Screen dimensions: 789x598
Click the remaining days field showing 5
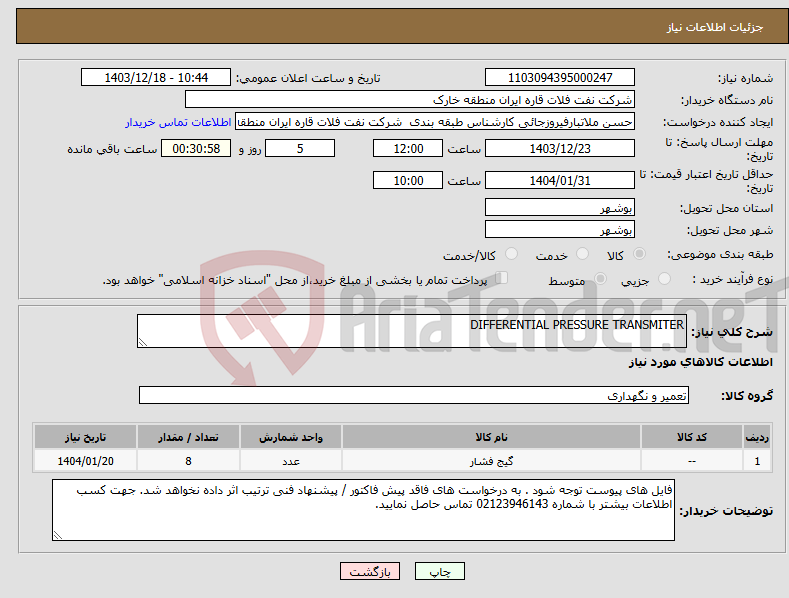300,148
